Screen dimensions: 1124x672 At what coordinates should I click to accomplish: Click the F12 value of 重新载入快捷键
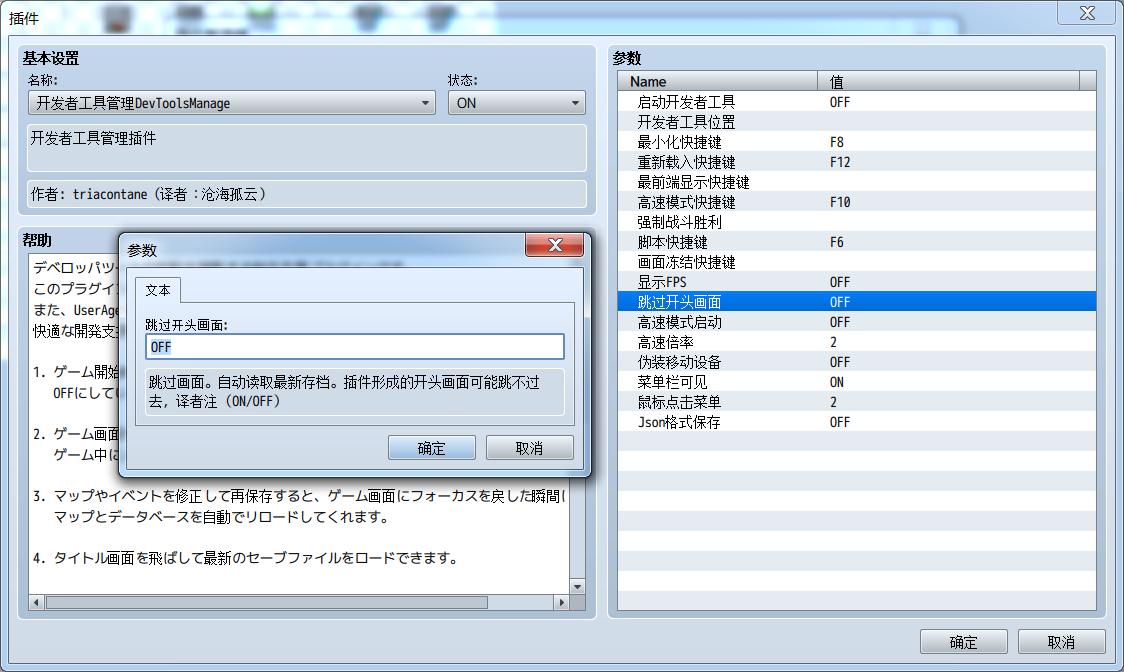(839, 162)
